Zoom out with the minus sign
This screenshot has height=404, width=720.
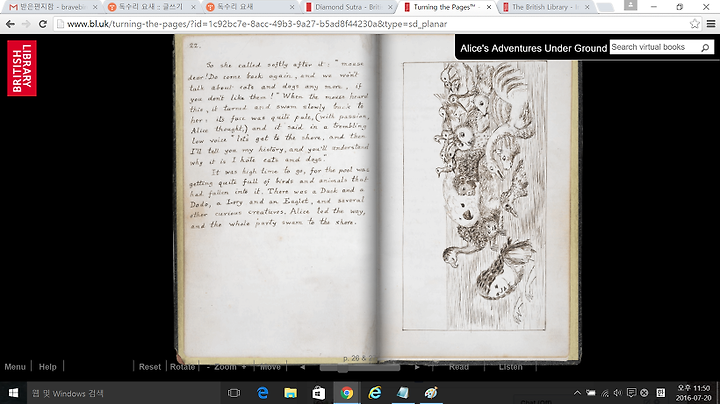point(208,367)
